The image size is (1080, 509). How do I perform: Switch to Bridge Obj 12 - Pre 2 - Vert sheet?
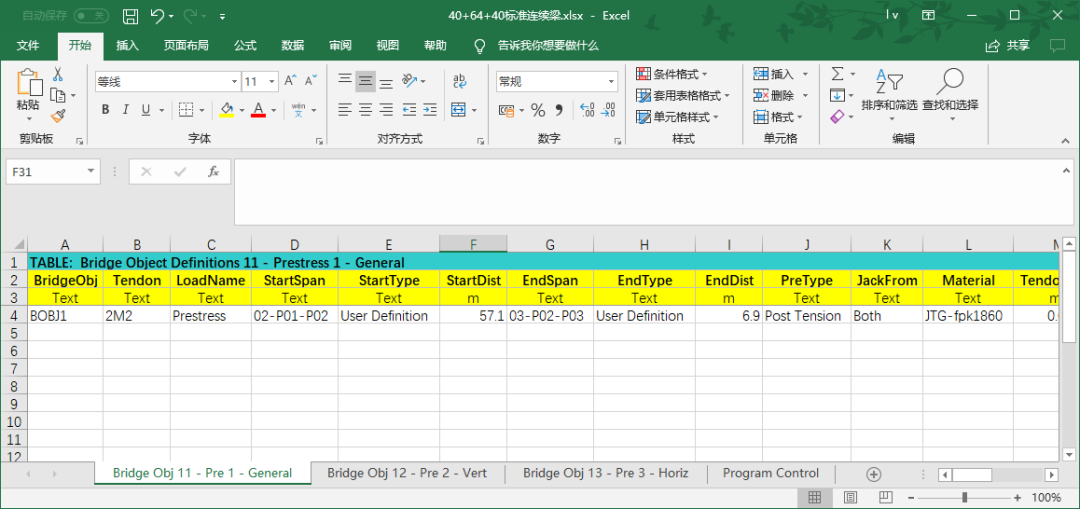pos(407,473)
